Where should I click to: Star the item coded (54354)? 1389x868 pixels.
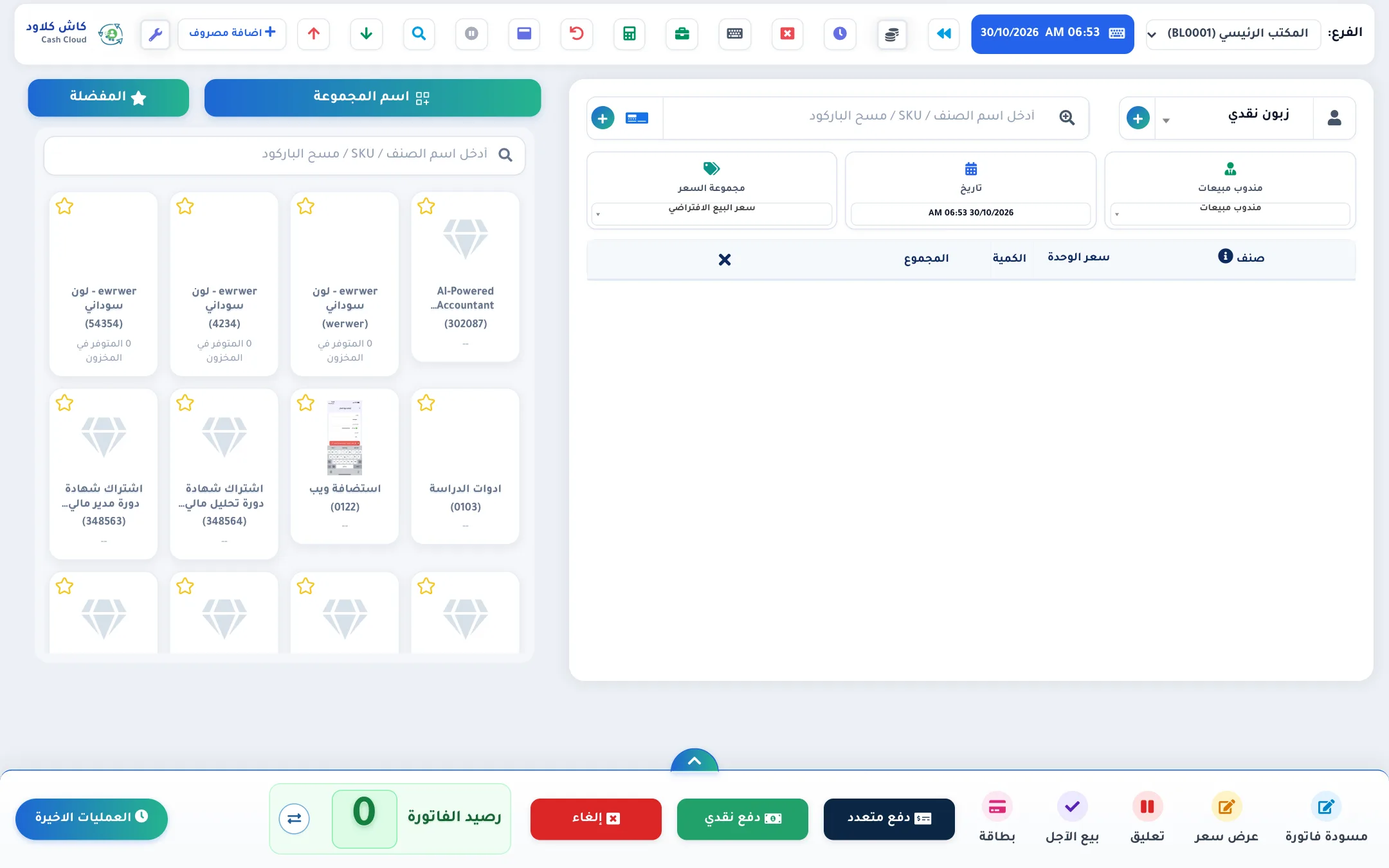(x=64, y=206)
